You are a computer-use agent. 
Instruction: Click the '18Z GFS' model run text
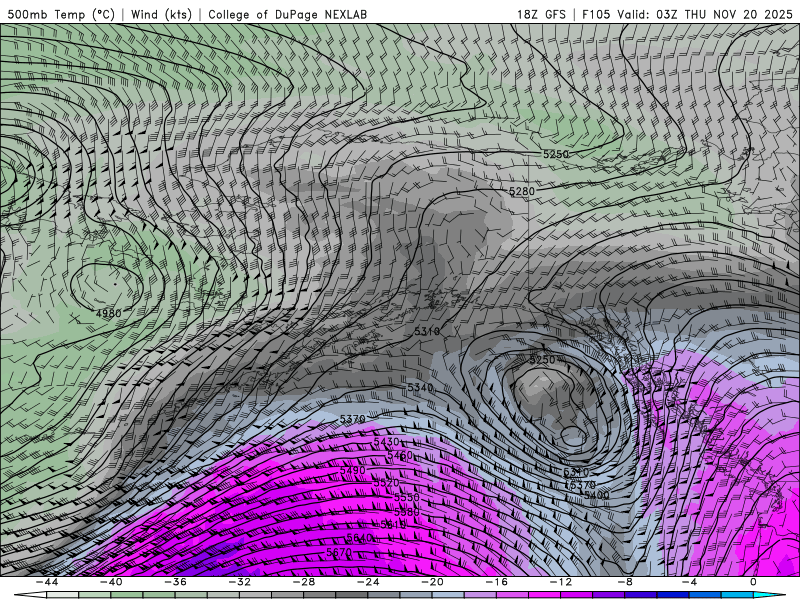coord(541,14)
